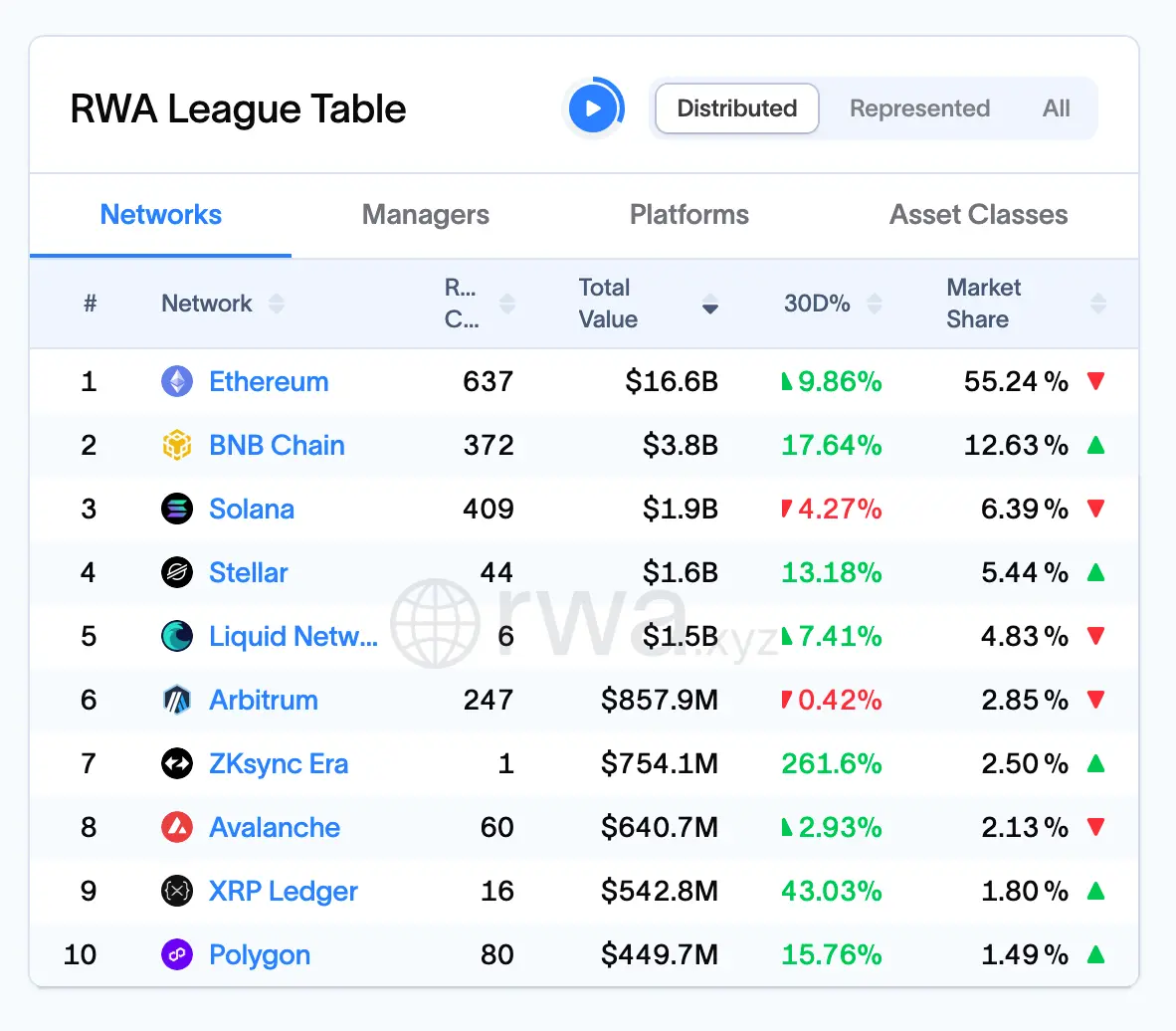Click the Ethereum network logo
The height and width of the screenshot is (1031, 1176).
click(176, 381)
